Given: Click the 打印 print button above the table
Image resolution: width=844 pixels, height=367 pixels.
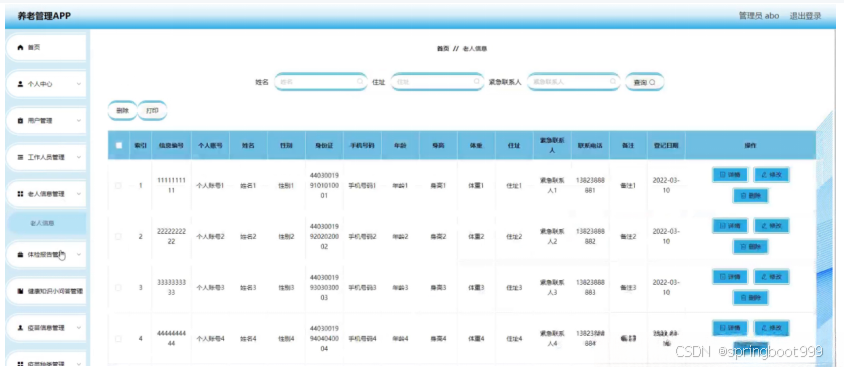Looking at the screenshot, I should (x=152, y=110).
